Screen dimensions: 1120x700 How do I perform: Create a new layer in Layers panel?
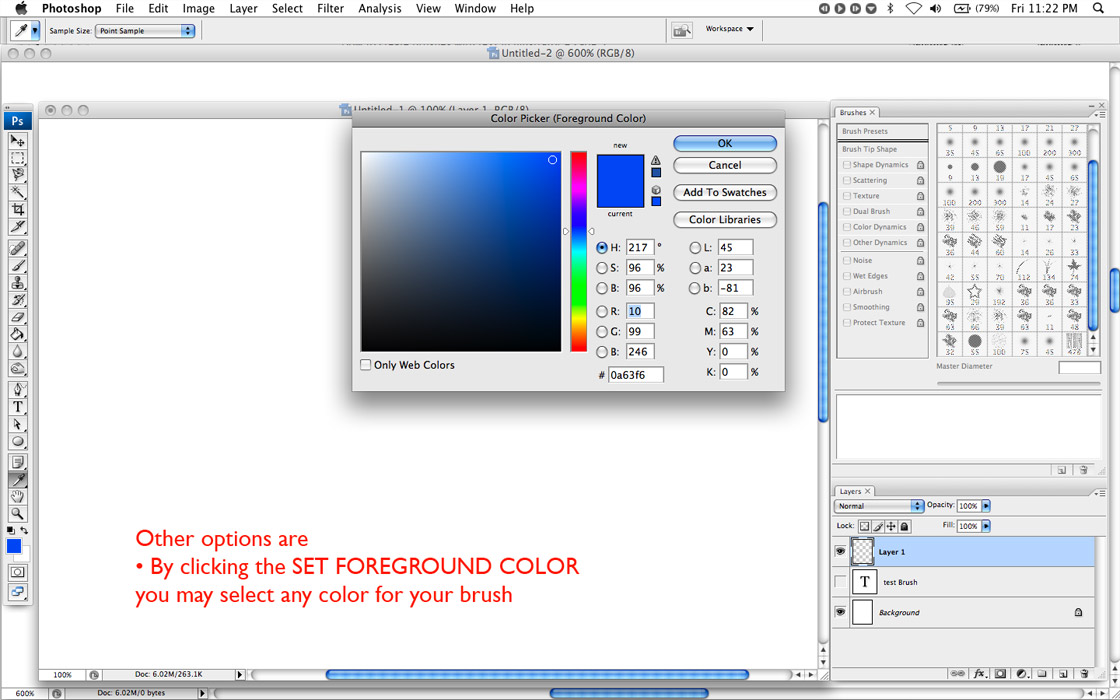[1063, 673]
